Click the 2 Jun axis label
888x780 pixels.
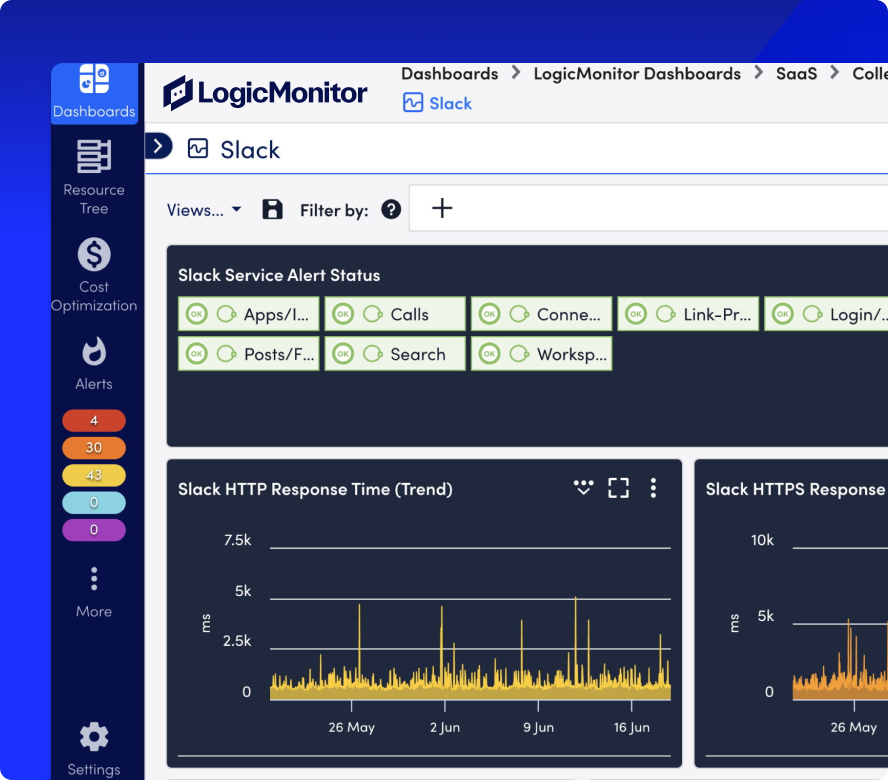(x=445, y=727)
